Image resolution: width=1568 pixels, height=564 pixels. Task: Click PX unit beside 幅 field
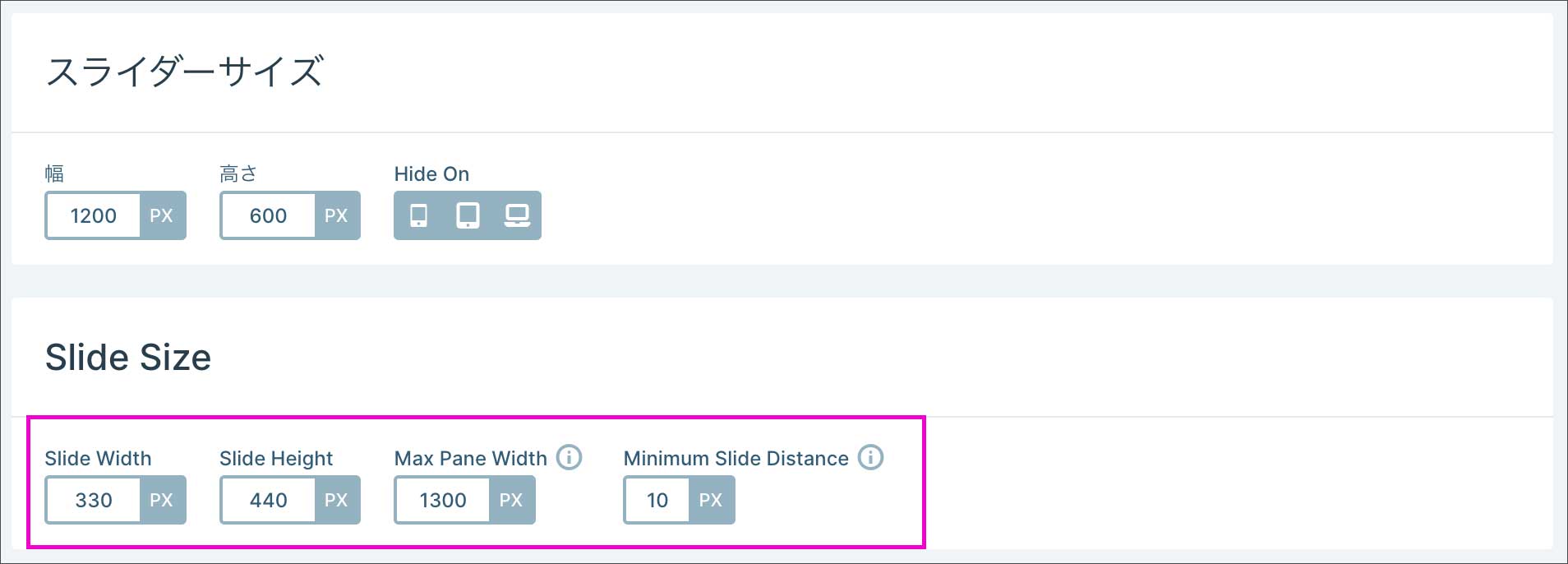pos(162,215)
